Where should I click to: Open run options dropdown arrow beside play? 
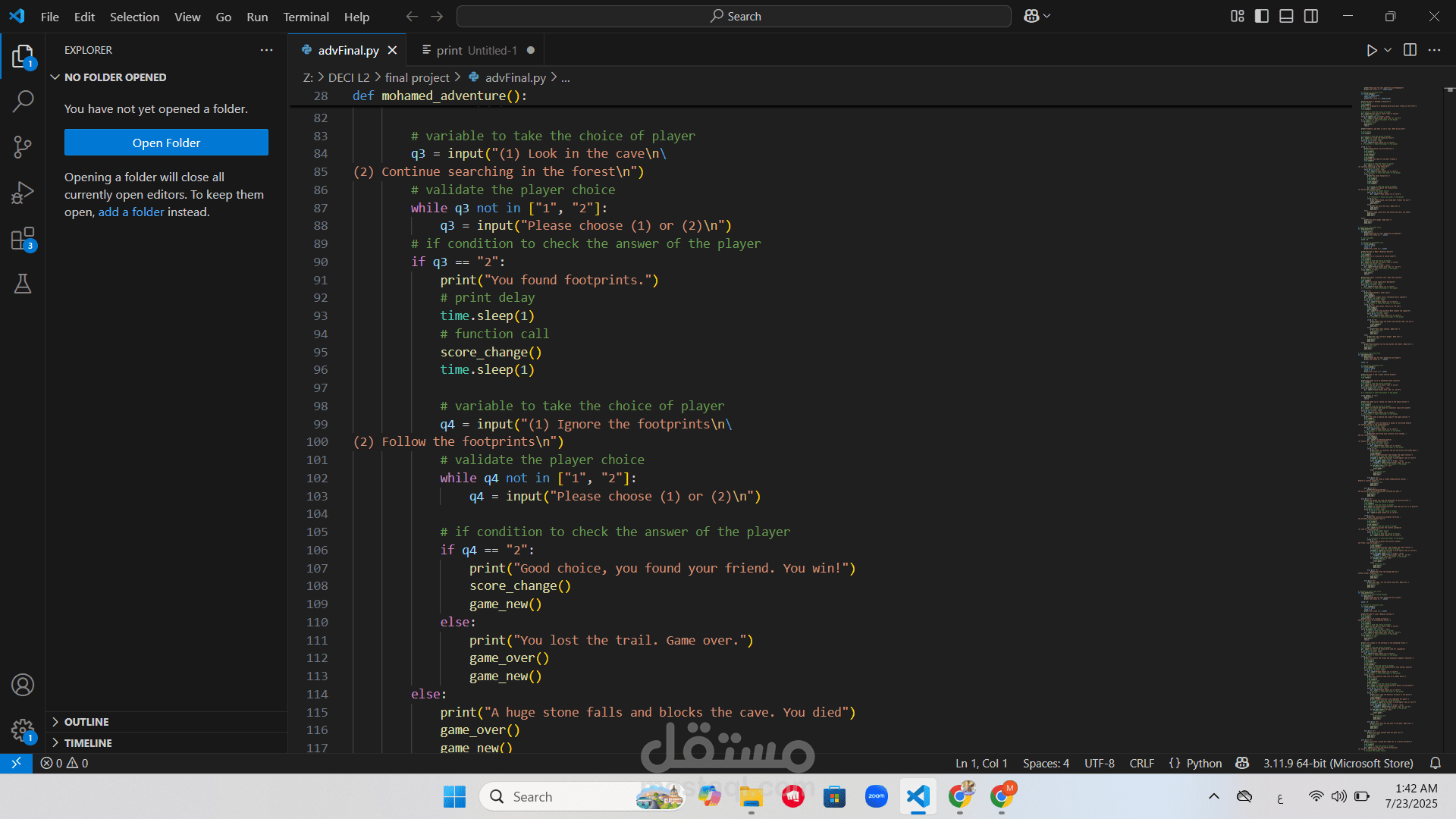1388,50
